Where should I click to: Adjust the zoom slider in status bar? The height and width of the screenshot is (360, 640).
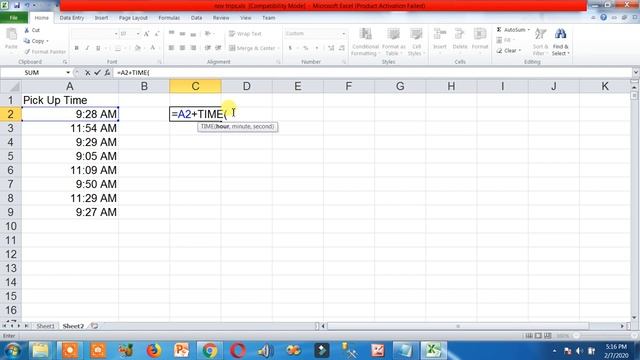(x=605, y=336)
